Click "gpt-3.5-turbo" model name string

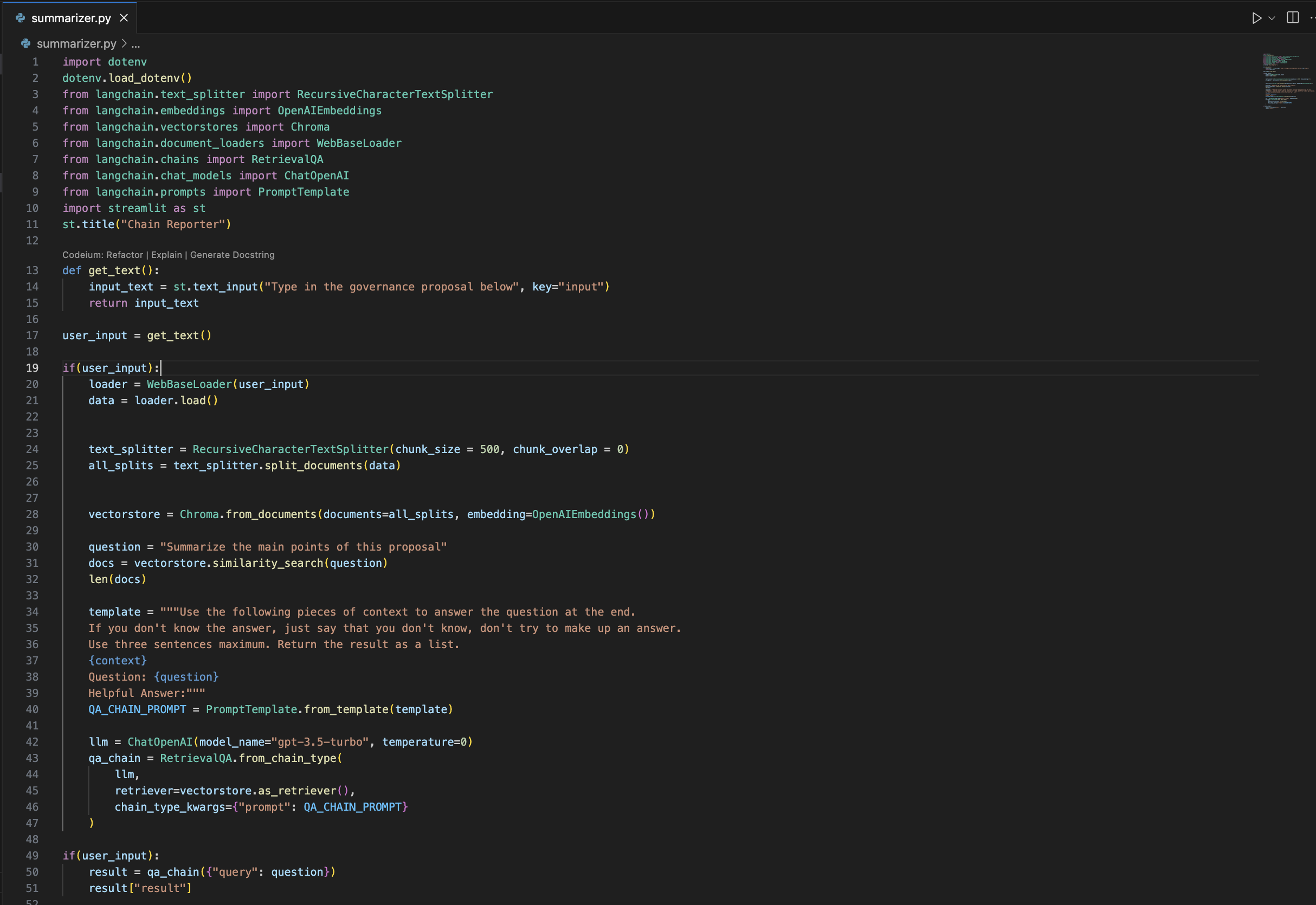coord(320,742)
